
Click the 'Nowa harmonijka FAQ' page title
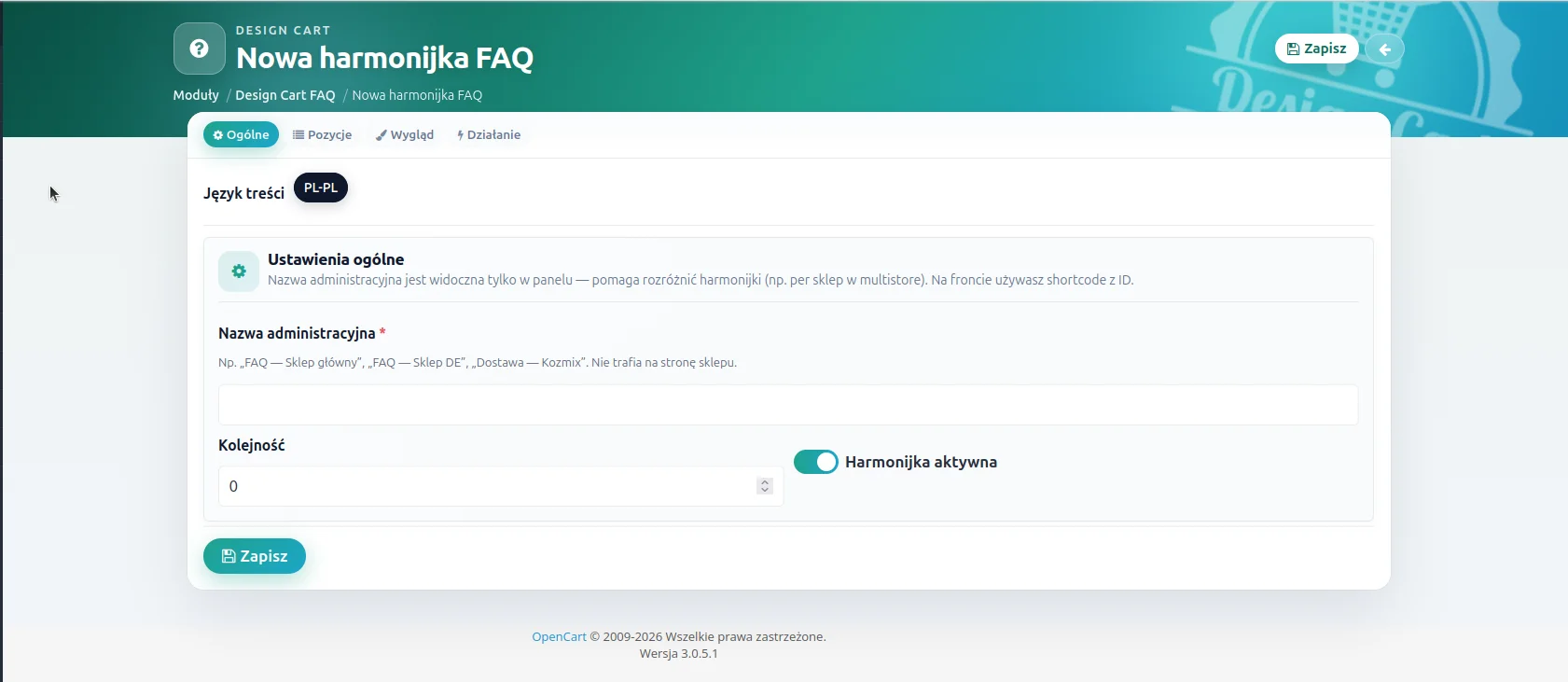pos(385,58)
